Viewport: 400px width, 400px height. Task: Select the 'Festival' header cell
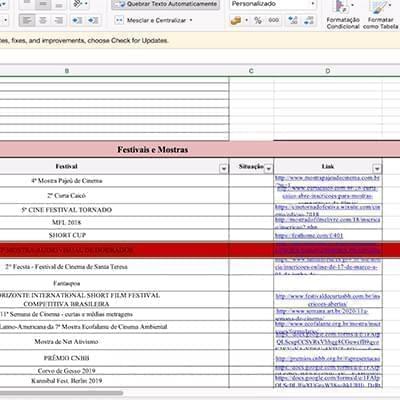click(x=114, y=166)
